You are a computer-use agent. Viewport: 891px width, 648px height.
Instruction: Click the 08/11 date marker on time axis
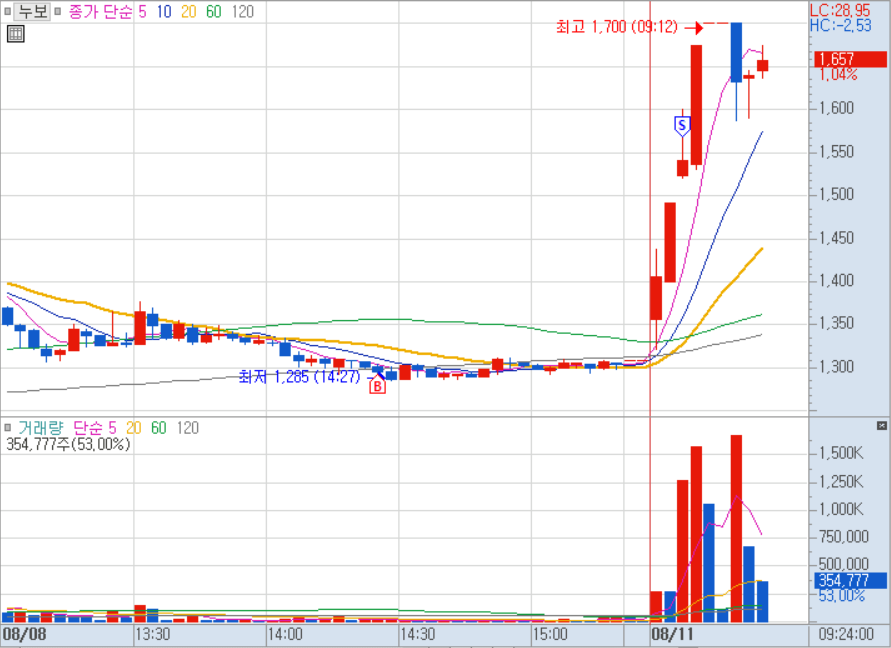point(672,634)
